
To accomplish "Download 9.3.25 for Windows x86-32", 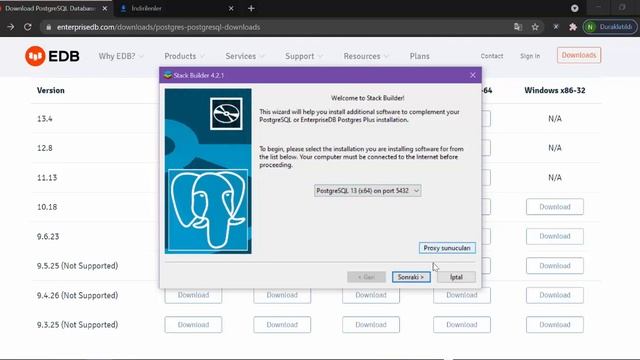I will click(x=555, y=325).
